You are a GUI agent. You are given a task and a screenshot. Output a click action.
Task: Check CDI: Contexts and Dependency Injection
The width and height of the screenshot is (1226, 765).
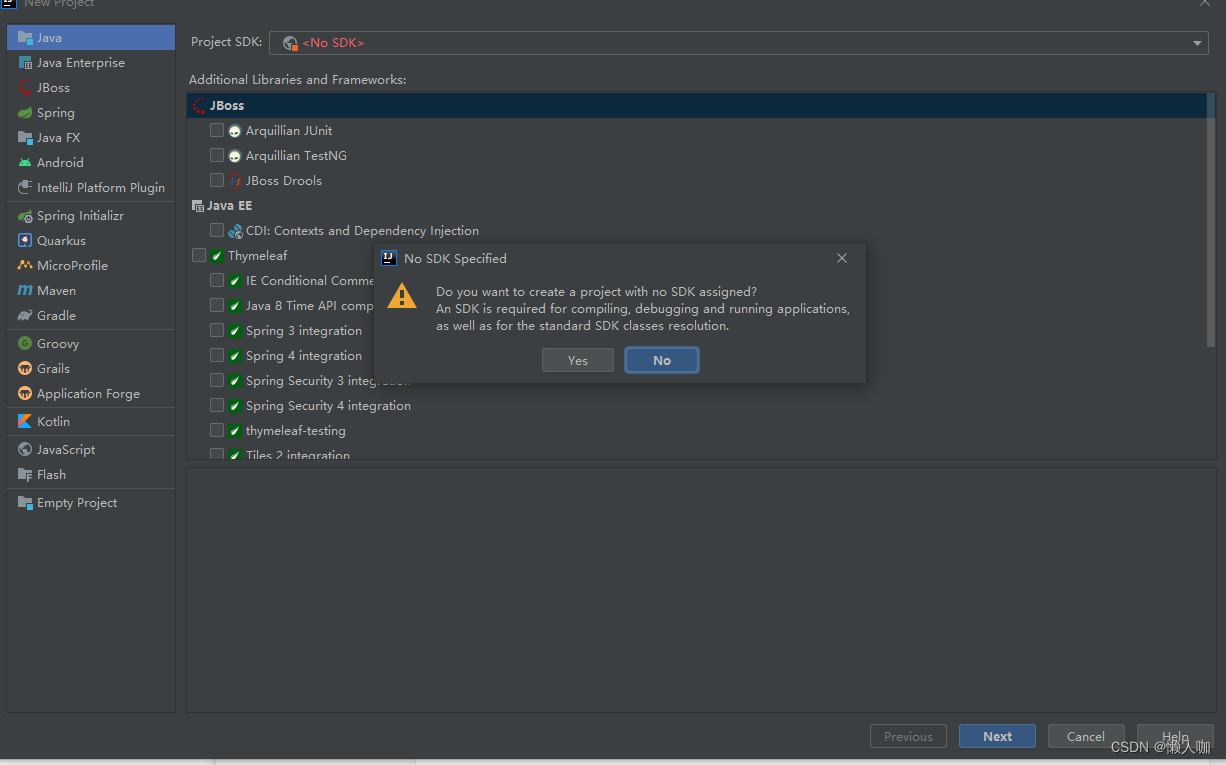coord(217,230)
